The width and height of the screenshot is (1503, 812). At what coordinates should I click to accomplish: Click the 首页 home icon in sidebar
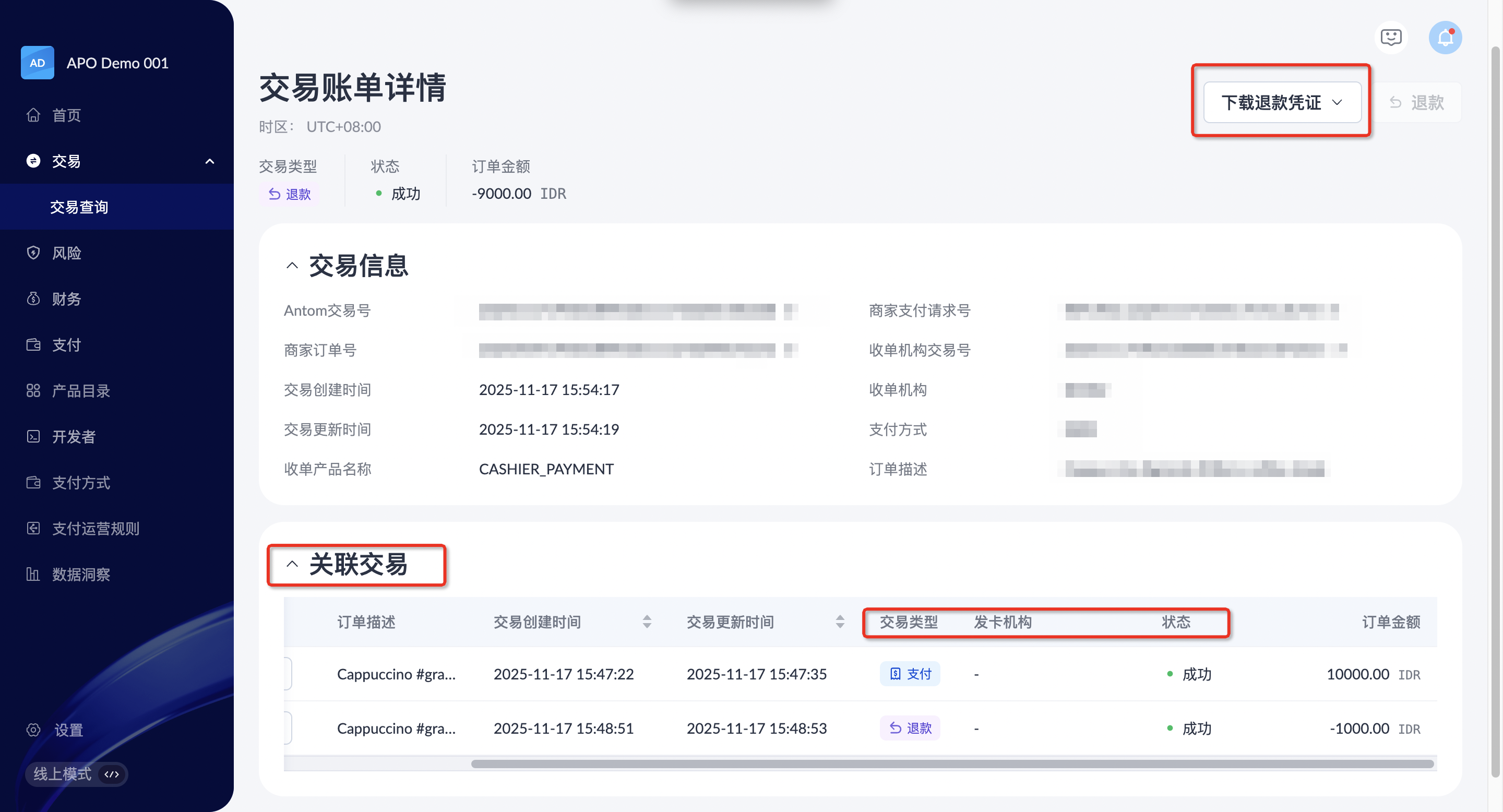click(x=33, y=115)
